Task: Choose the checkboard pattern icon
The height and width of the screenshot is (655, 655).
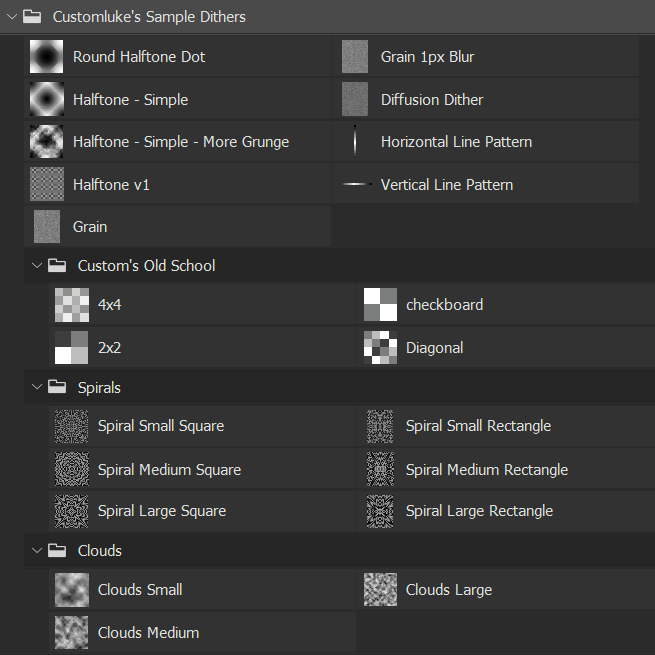Action: (x=380, y=305)
